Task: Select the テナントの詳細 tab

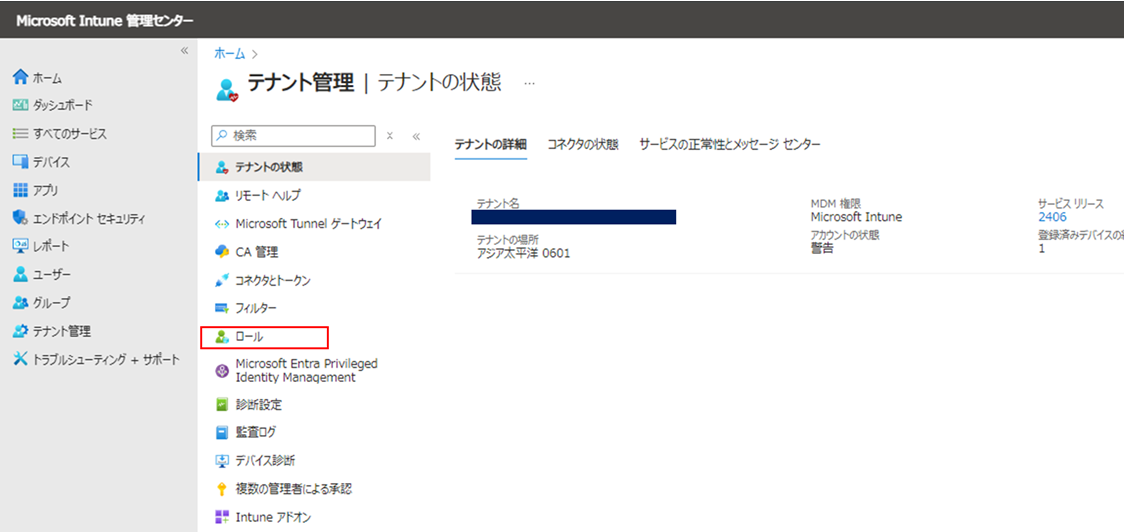Action: pos(491,144)
